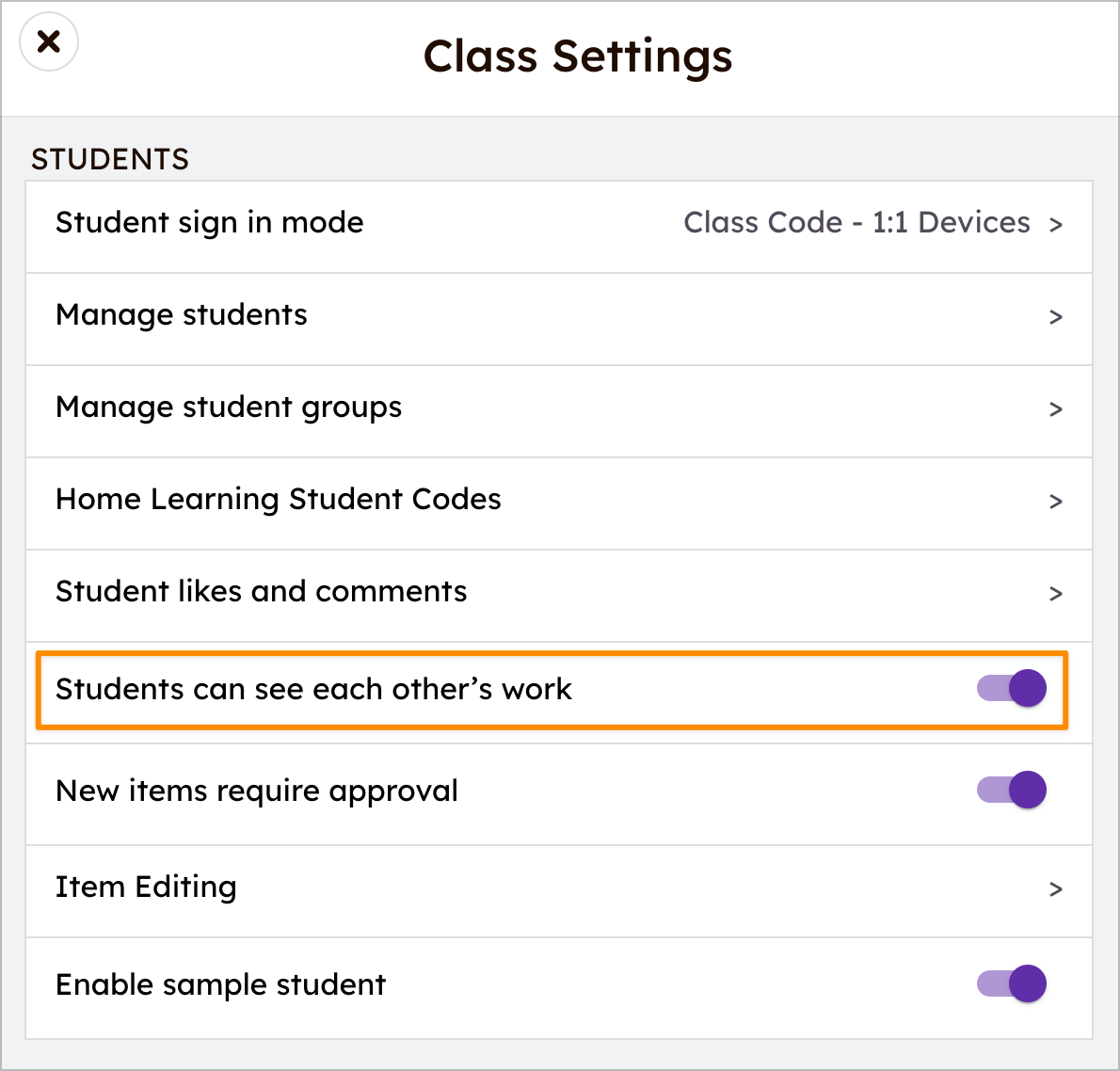This screenshot has height=1071, width=1120.
Task: Select the Class Settings title
Action: pyautogui.click(x=578, y=56)
